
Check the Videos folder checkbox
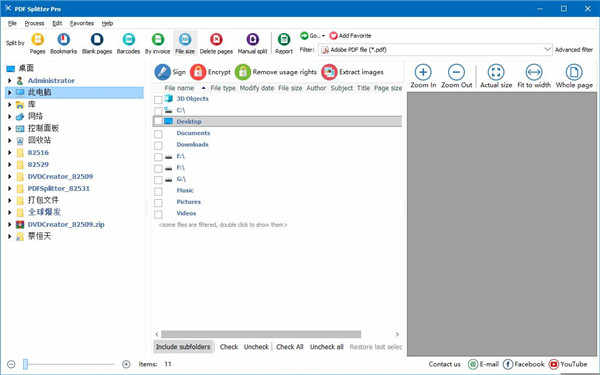pos(158,214)
